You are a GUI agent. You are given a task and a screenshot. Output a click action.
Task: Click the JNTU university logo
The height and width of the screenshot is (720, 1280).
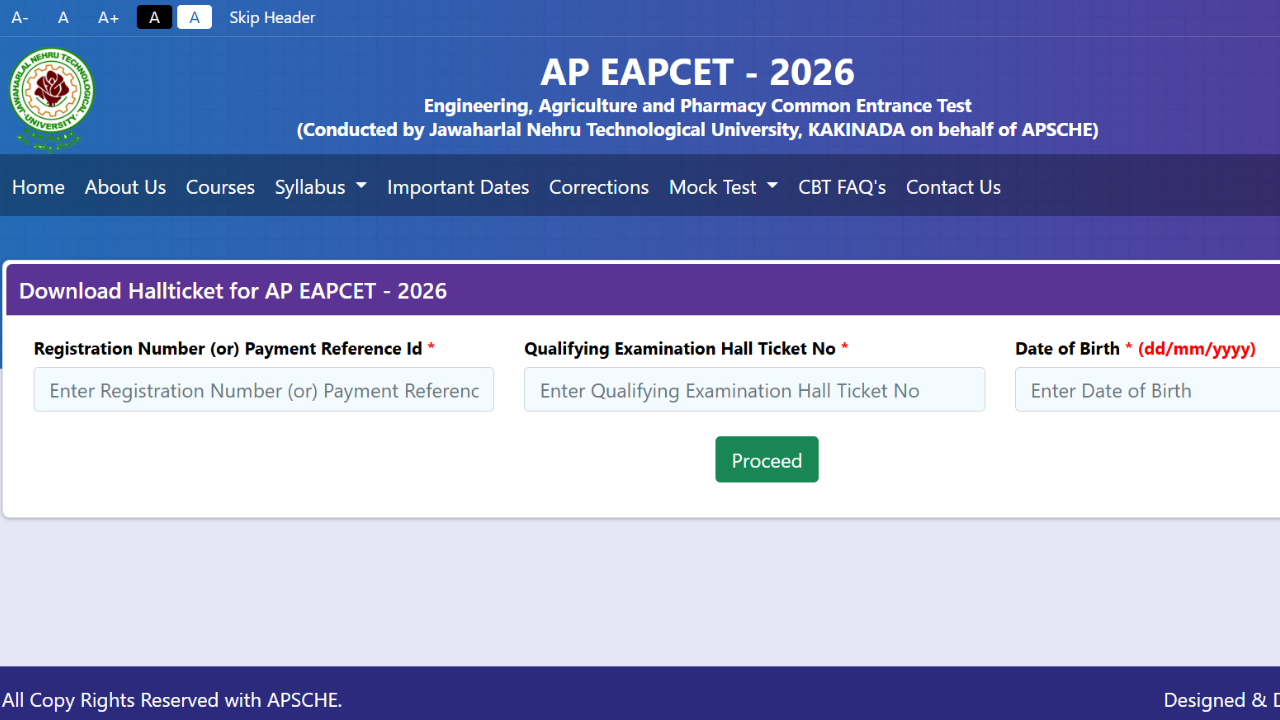click(x=51, y=98)
